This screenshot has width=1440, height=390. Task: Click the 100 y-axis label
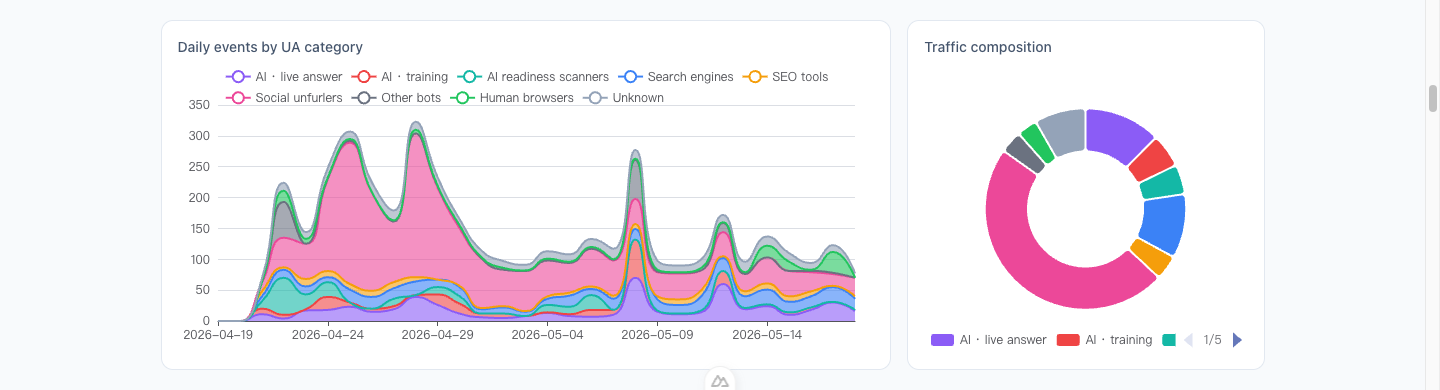pos(198,260)
